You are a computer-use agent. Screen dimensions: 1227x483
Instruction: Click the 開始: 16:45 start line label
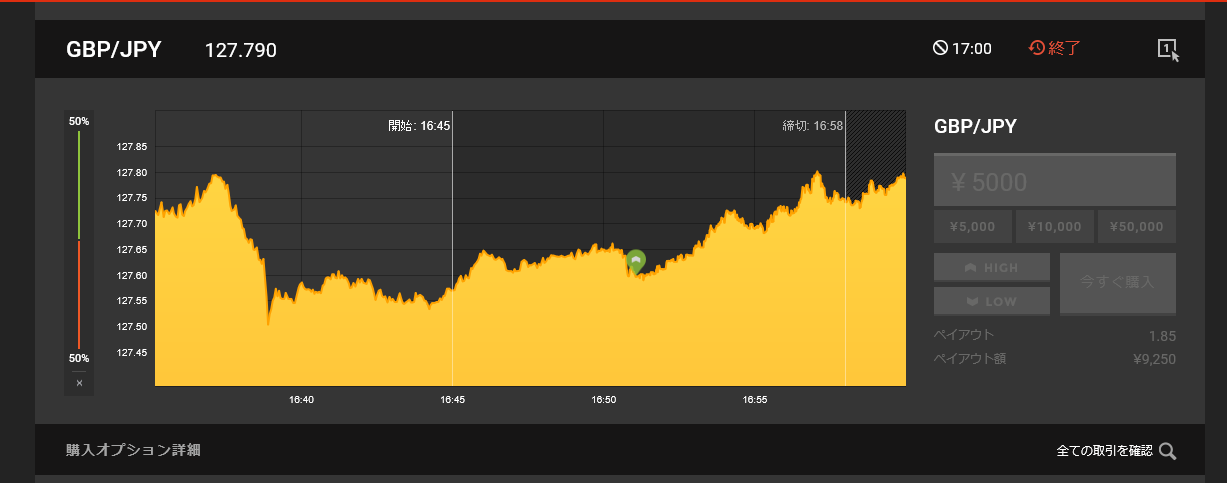coord(419,126)
